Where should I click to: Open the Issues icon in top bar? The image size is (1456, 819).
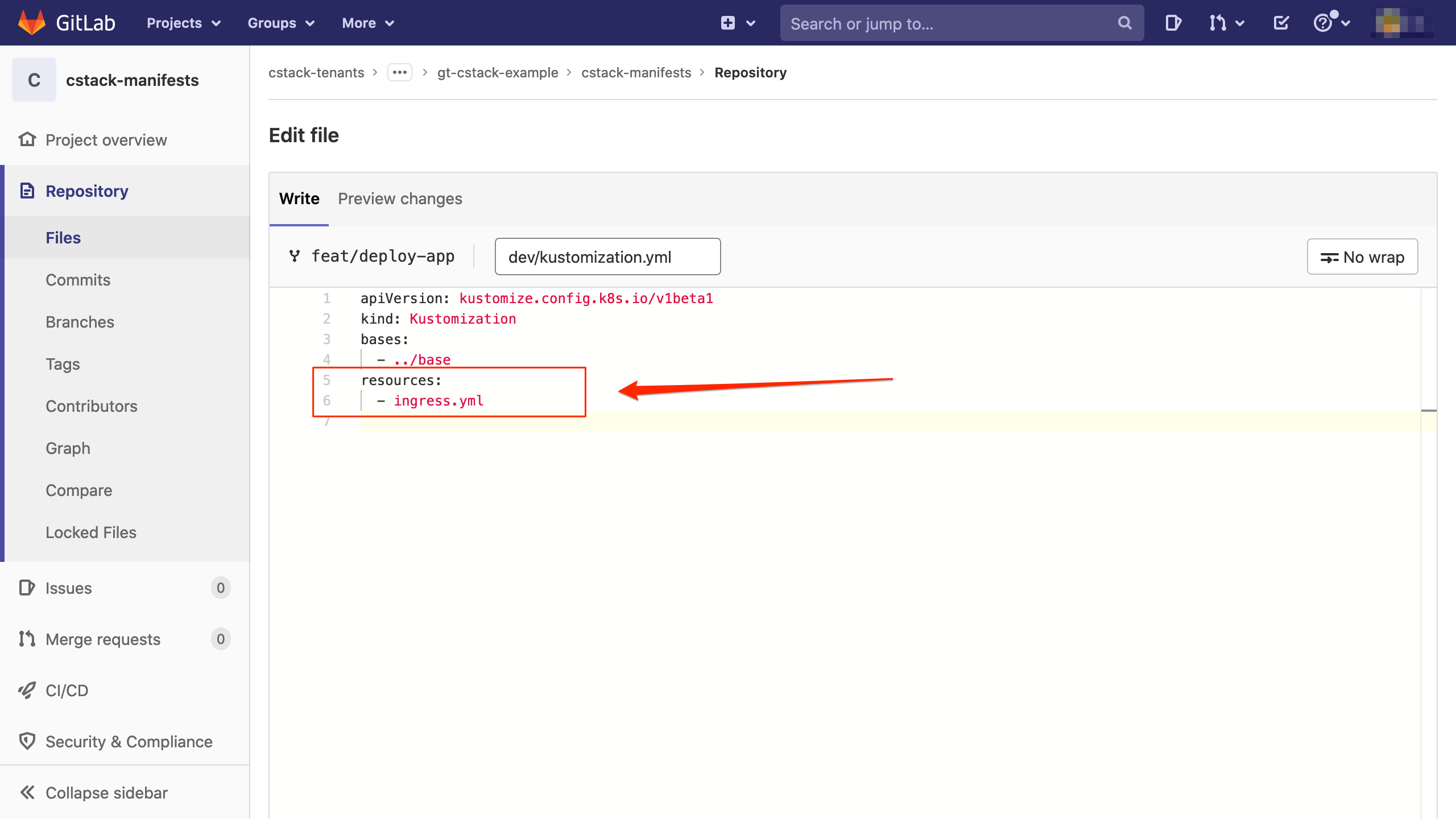[x=1173, y=23]
